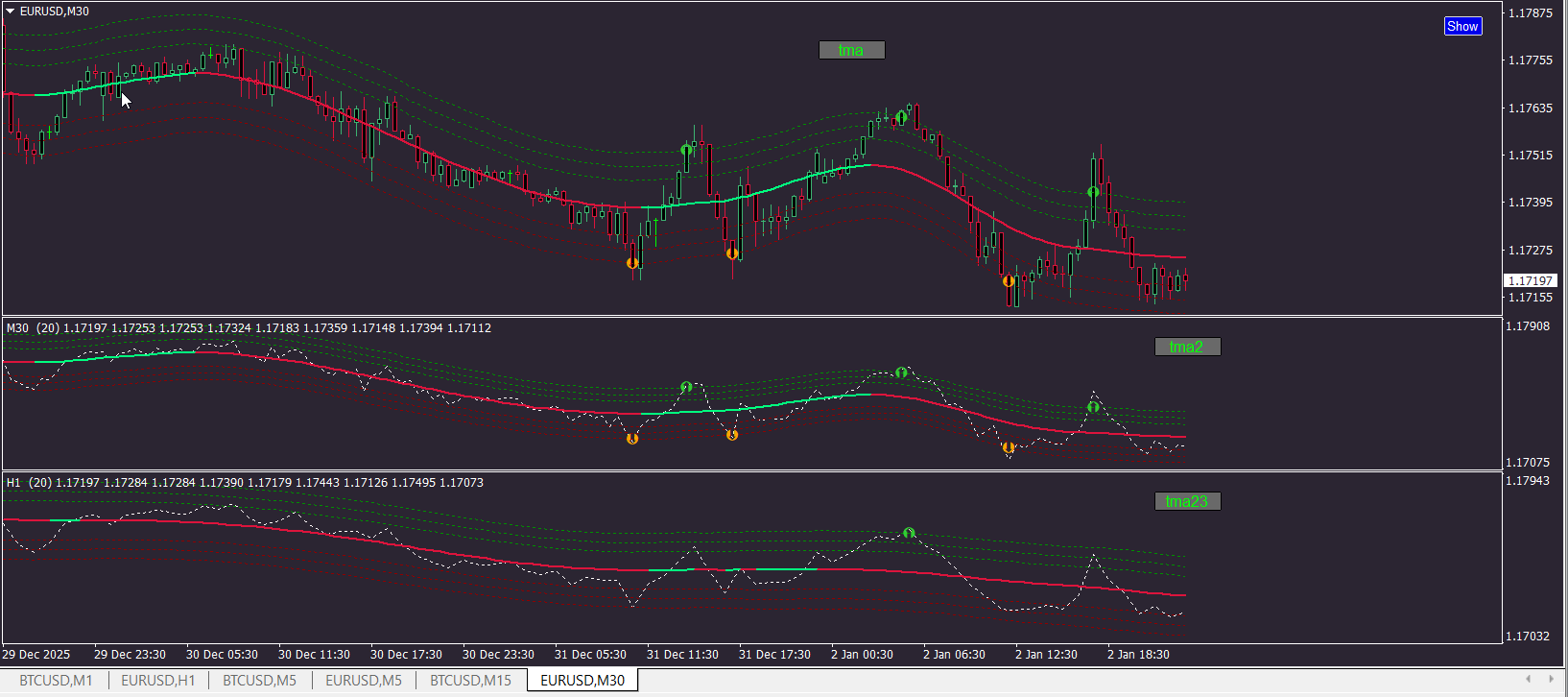The width and height of the screenshot is (1568, 697).
Task: Click last orange signal in M30 subwindow
Action: coord(1009,447)
